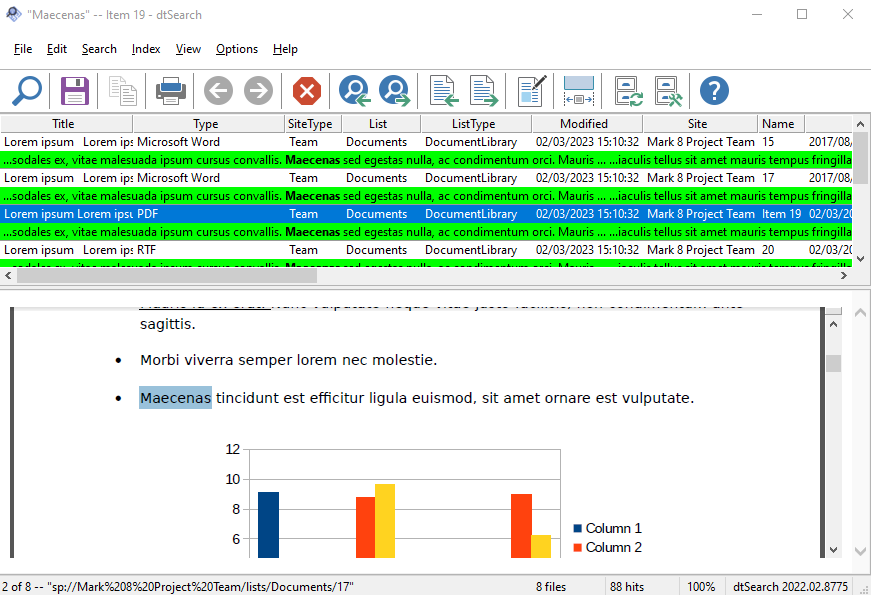Screen dimensions: 871x595
Task: Open the next document icon
Action: coord(483,91)
